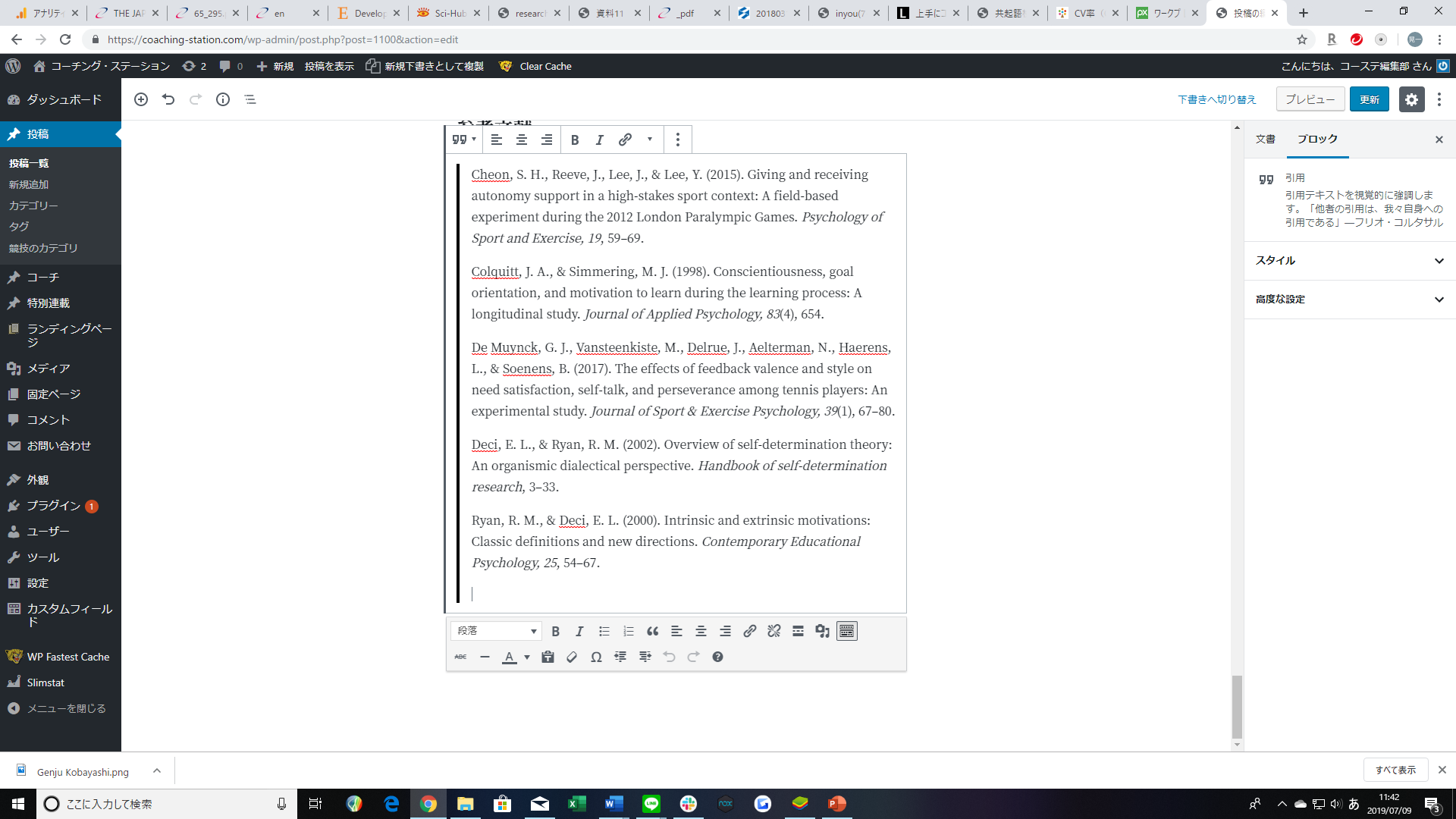This screenshot has height=819, width=1456.
Task: Remove link with unlink icon
Action: (774, 631)
